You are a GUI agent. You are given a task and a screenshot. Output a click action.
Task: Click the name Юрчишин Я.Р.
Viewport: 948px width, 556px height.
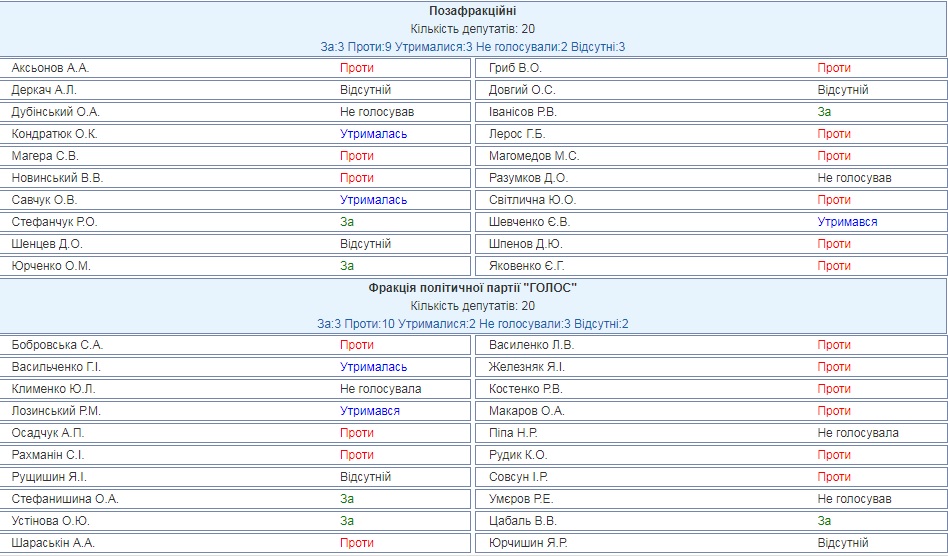tap(528, 543)
